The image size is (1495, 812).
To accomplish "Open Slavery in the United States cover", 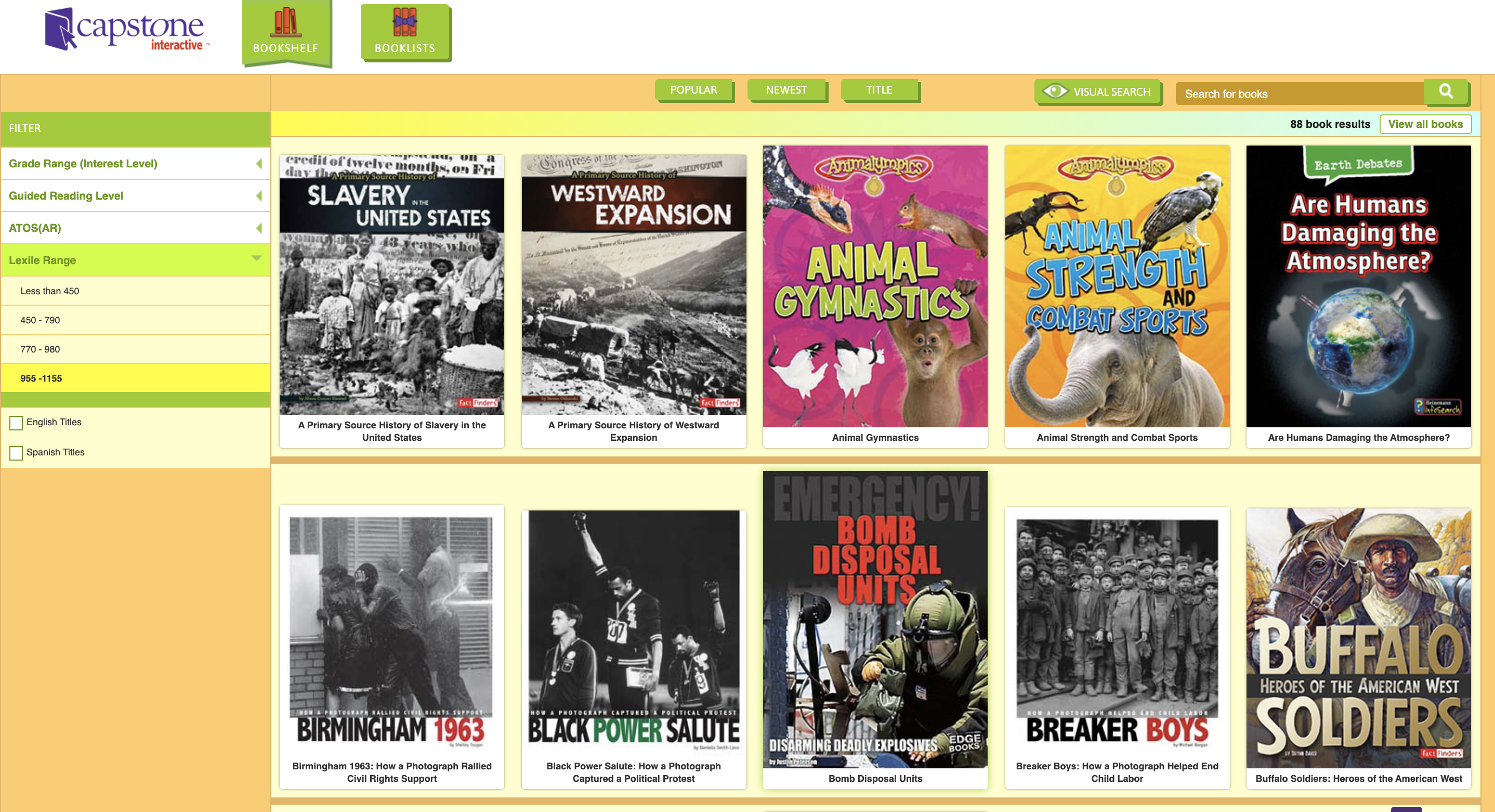I will point(392,284).
